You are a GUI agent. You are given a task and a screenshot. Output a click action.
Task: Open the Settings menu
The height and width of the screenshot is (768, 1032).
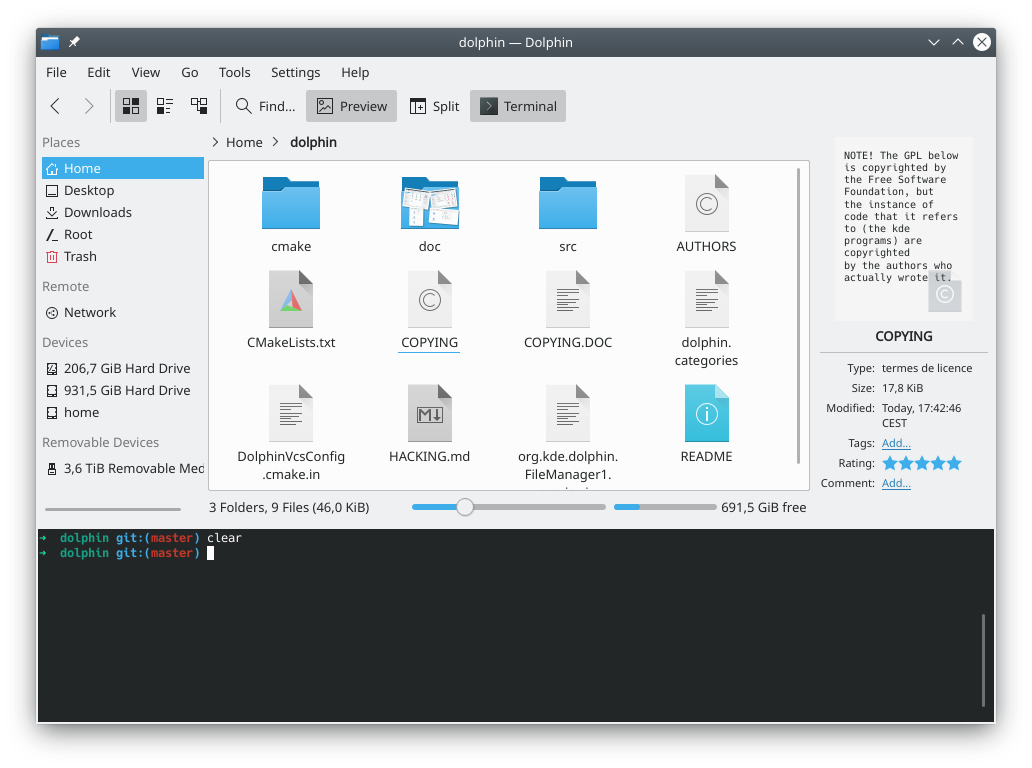[296, 72]
